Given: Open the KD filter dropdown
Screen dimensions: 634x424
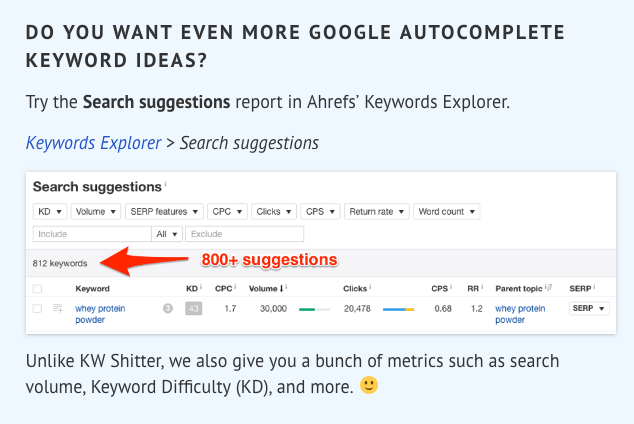Looking at the screenshot, I should pos(49,212).
